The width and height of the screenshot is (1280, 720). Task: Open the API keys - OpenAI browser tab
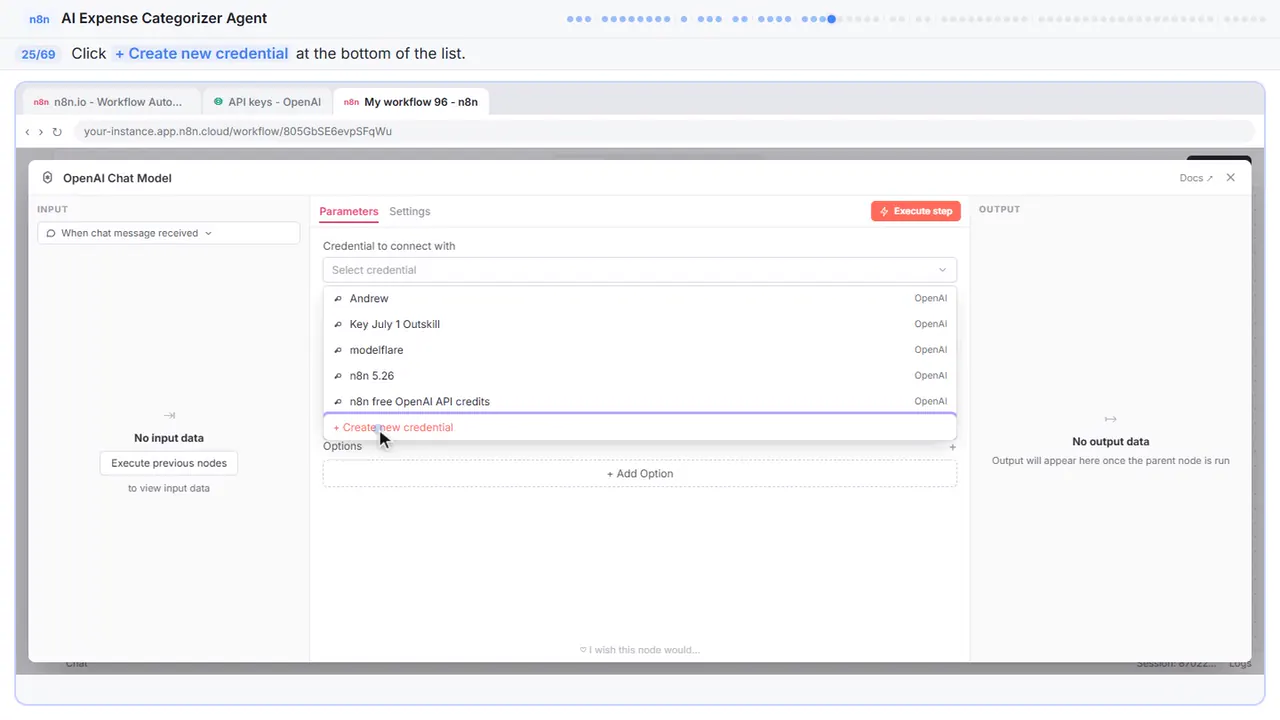267,102
